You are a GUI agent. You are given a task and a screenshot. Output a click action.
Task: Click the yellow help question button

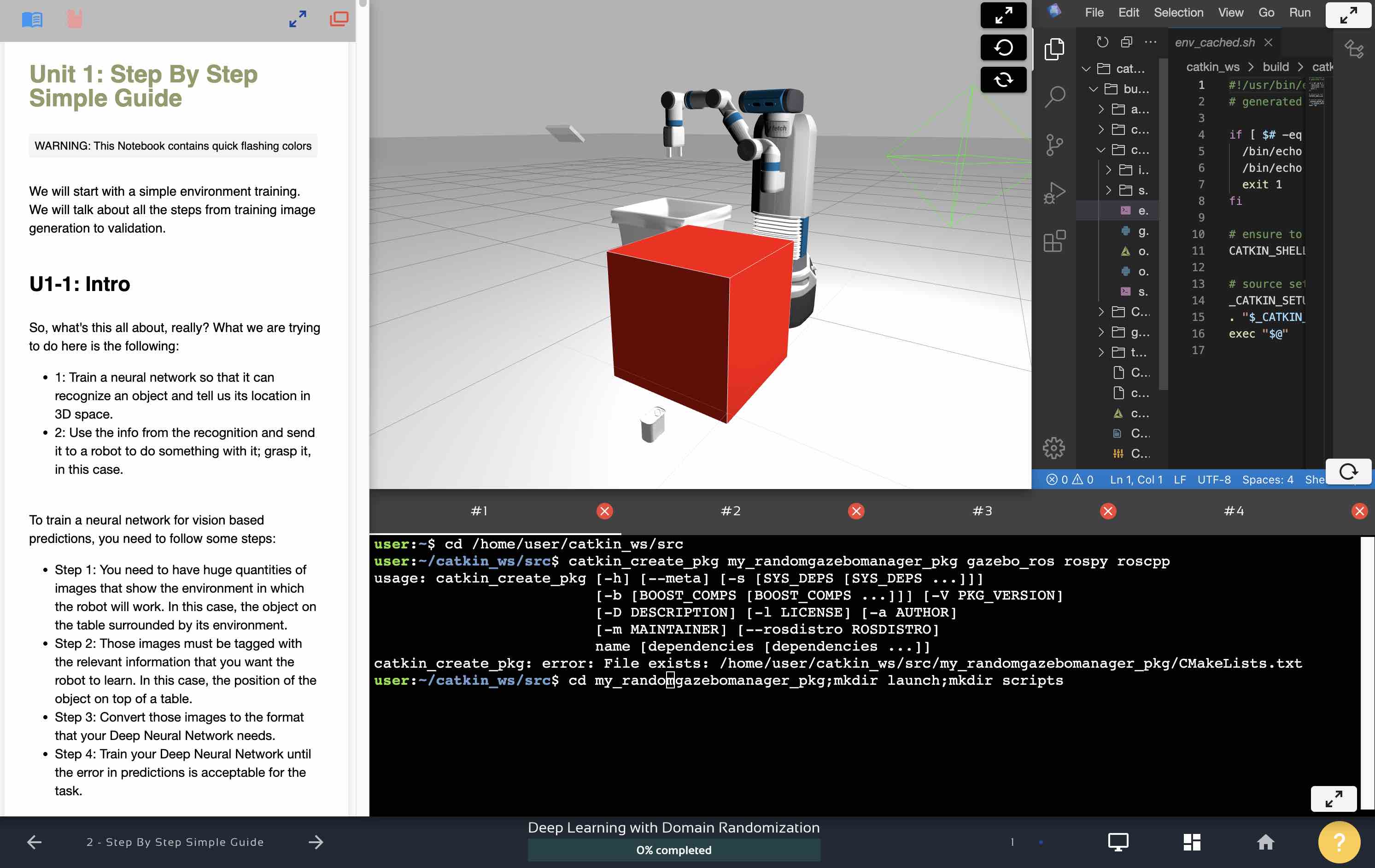[x=1339, y=842]
